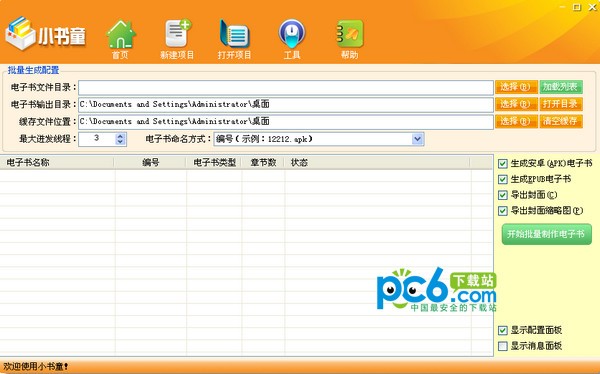Image resolution: width=600 pixels, height=374 pixels.
Task: Click the 小书童 app logo
Action: pos(46,34)
